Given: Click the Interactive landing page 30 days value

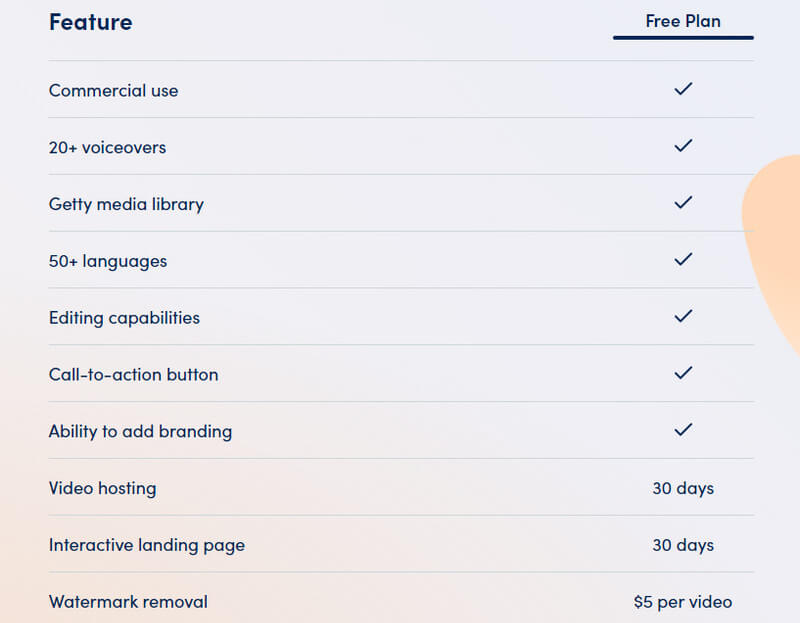Looking at the screenshot, I should 683,545.
